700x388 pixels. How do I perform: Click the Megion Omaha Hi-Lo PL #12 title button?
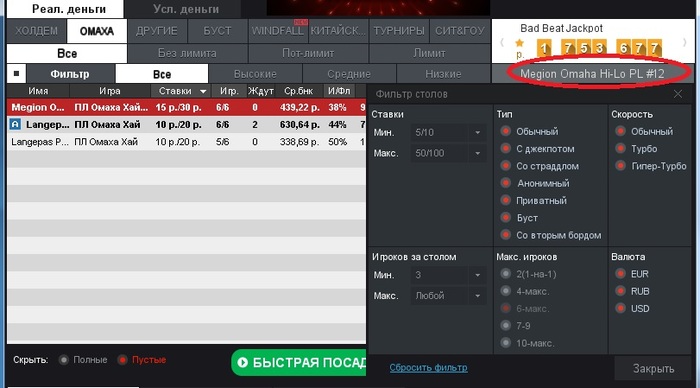[x=592, y=74]
